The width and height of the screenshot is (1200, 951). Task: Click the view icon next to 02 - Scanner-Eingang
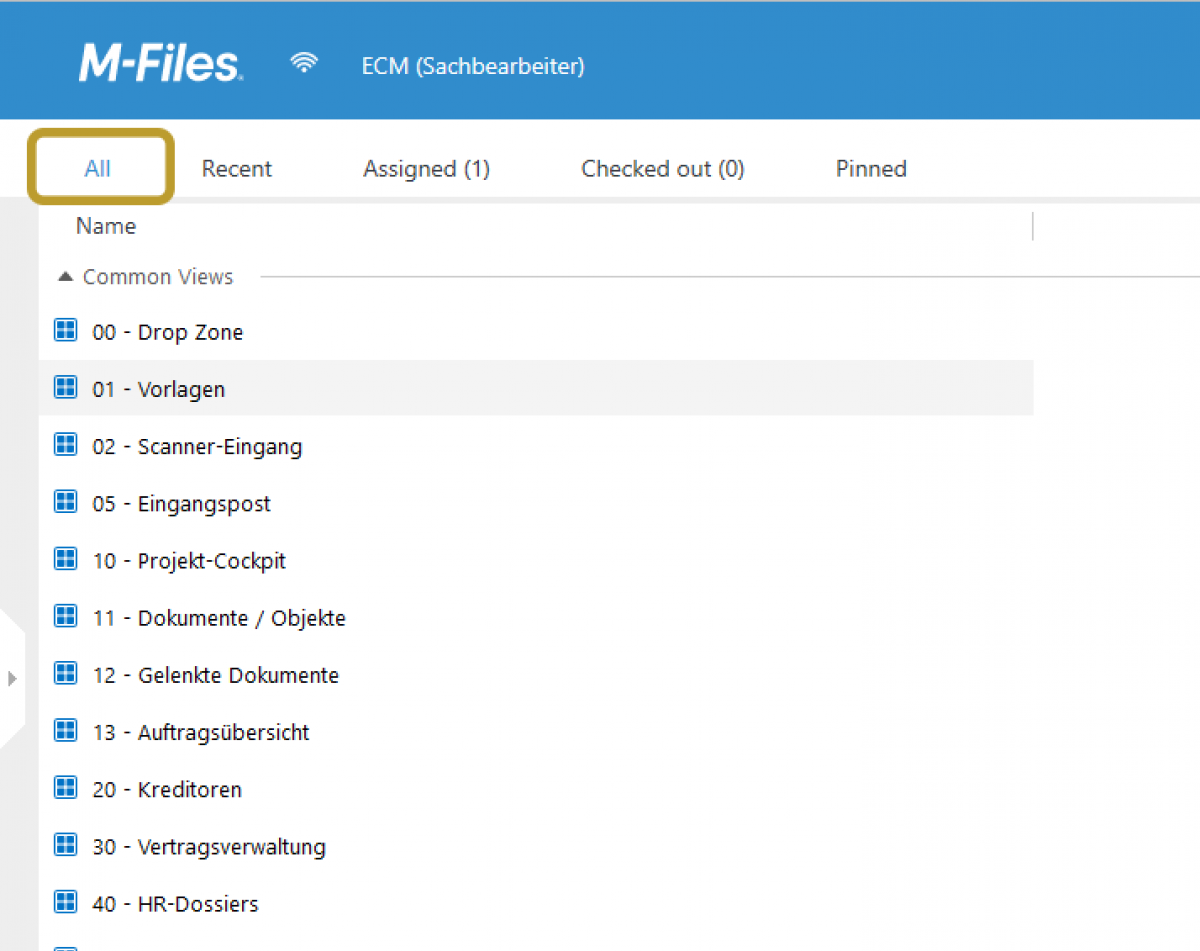point(65,446)
